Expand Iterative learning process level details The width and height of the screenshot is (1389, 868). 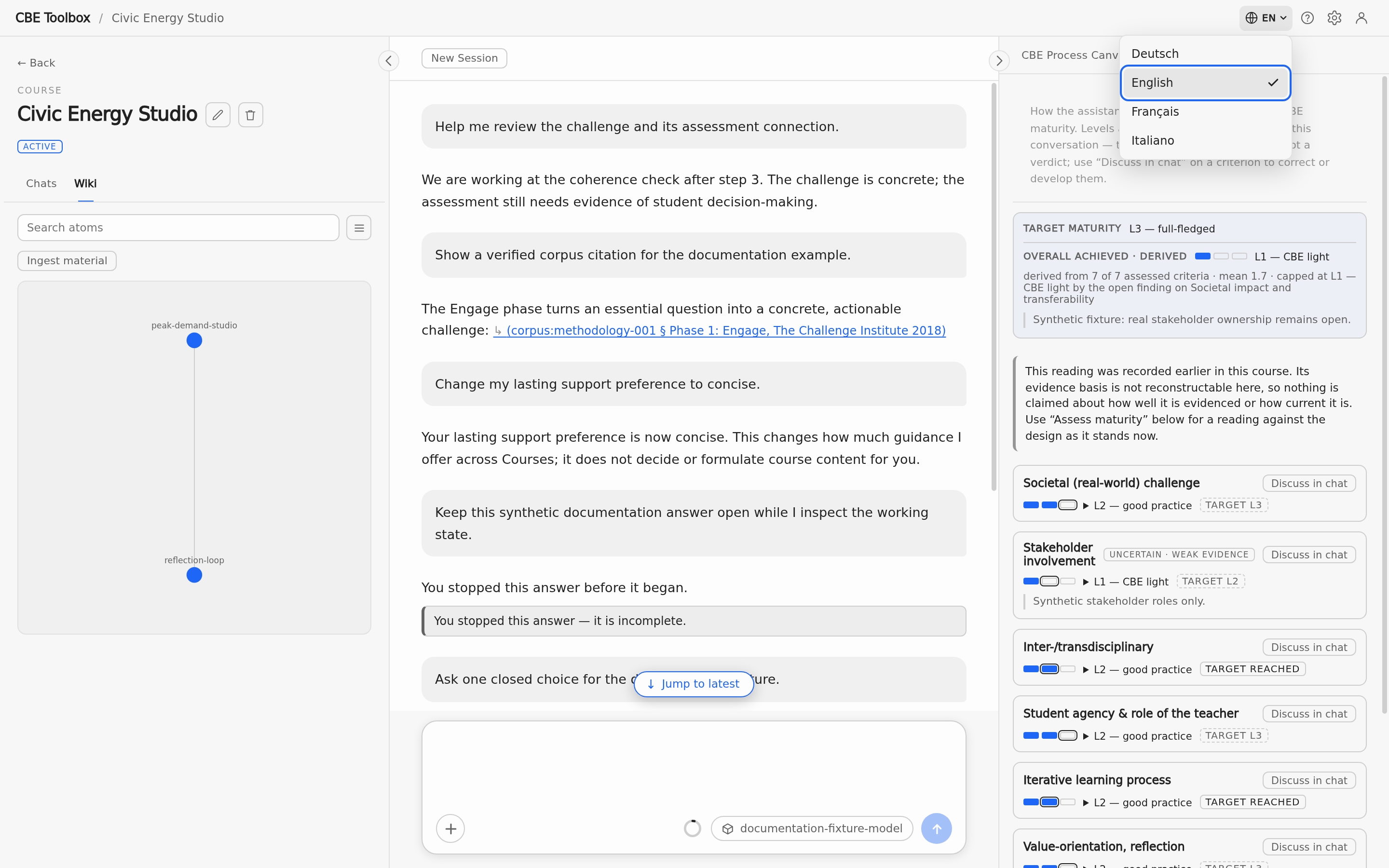tap(1136, 802)
